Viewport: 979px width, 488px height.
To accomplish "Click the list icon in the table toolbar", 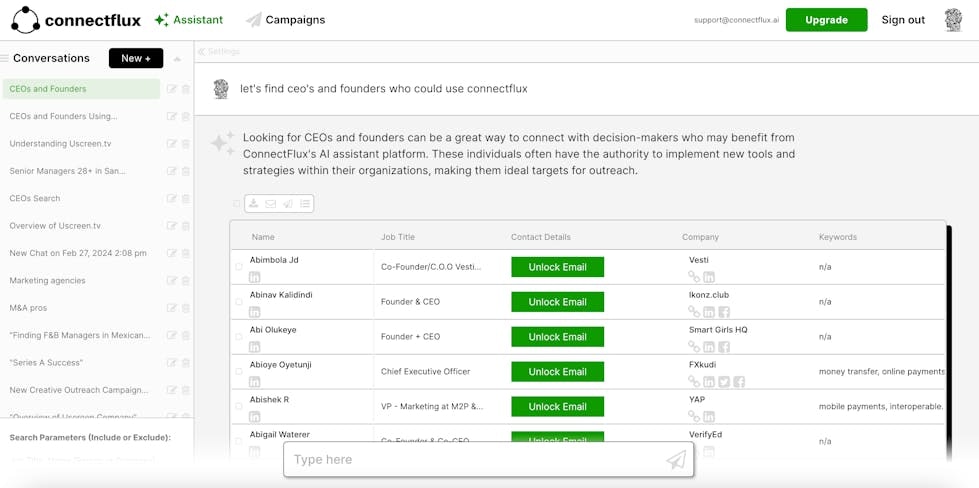I will (x=305, y=204).
